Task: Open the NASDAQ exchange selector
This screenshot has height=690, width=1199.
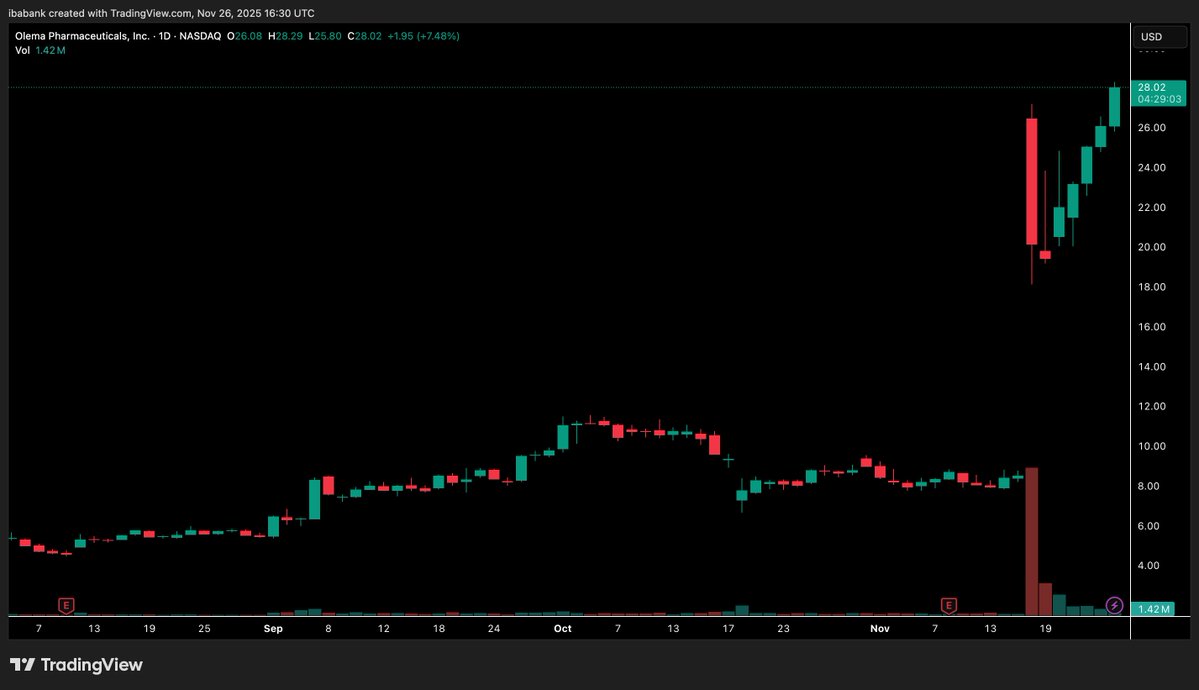Action: pos(200,35)
